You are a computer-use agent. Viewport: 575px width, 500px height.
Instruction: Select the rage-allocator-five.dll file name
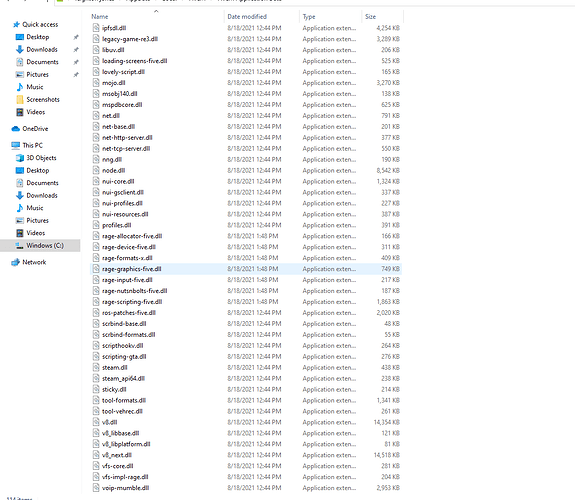(132, 236)
